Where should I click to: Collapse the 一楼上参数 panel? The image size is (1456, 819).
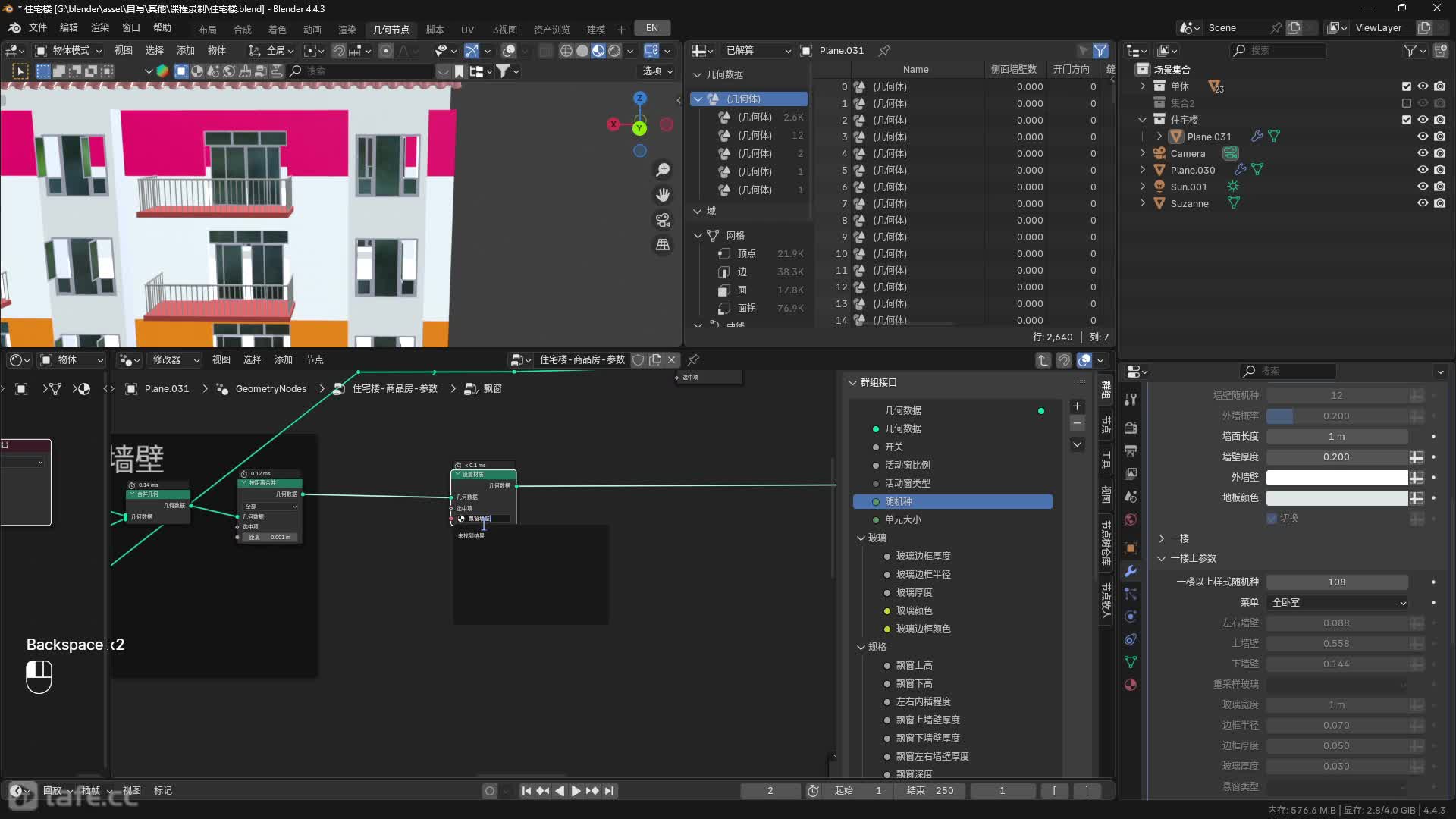click(x=1161, y=559)
